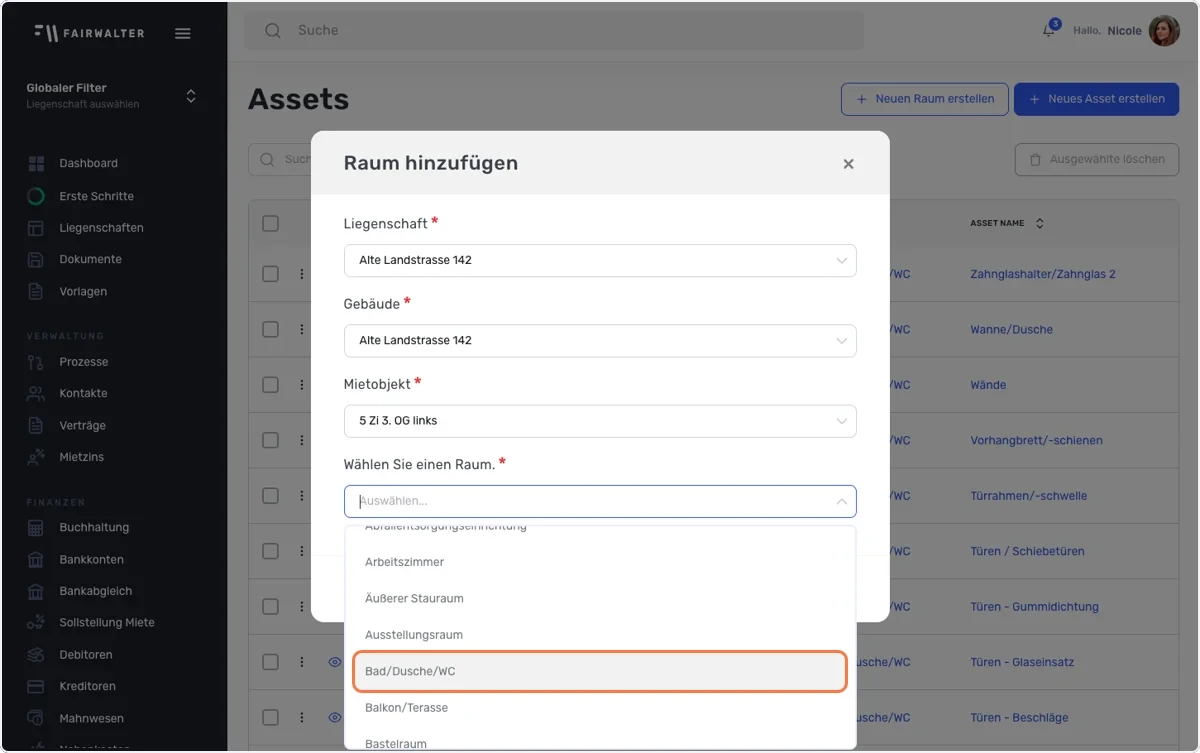Click the Verträge document icon
The width and height of the screenshot is (1200, 753).
point(36,426)
